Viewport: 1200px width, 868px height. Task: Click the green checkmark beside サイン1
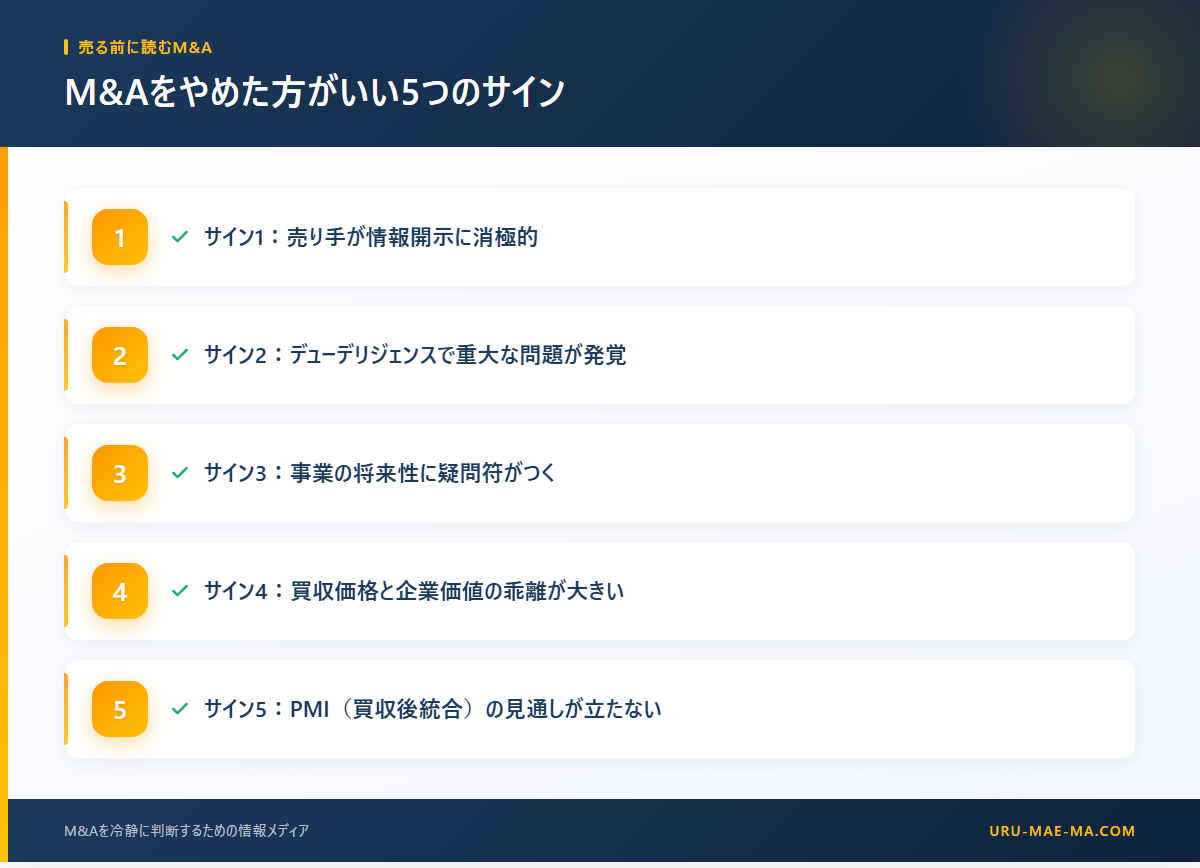point(180,237)
